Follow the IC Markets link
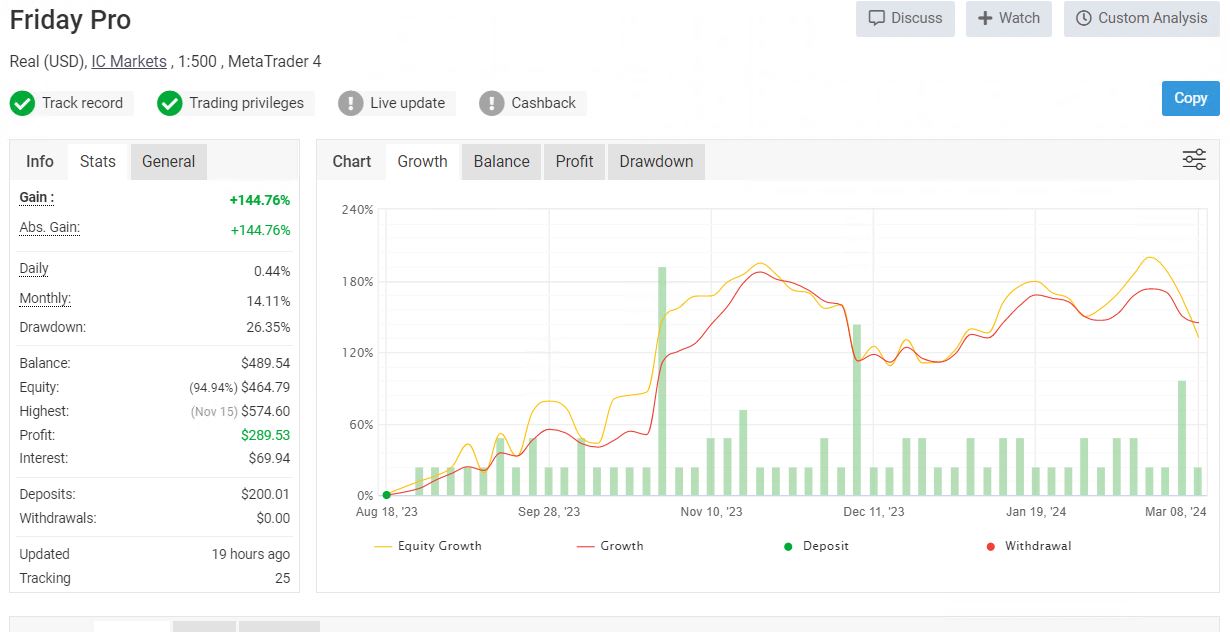1230x632 pixels. point(129,61)
